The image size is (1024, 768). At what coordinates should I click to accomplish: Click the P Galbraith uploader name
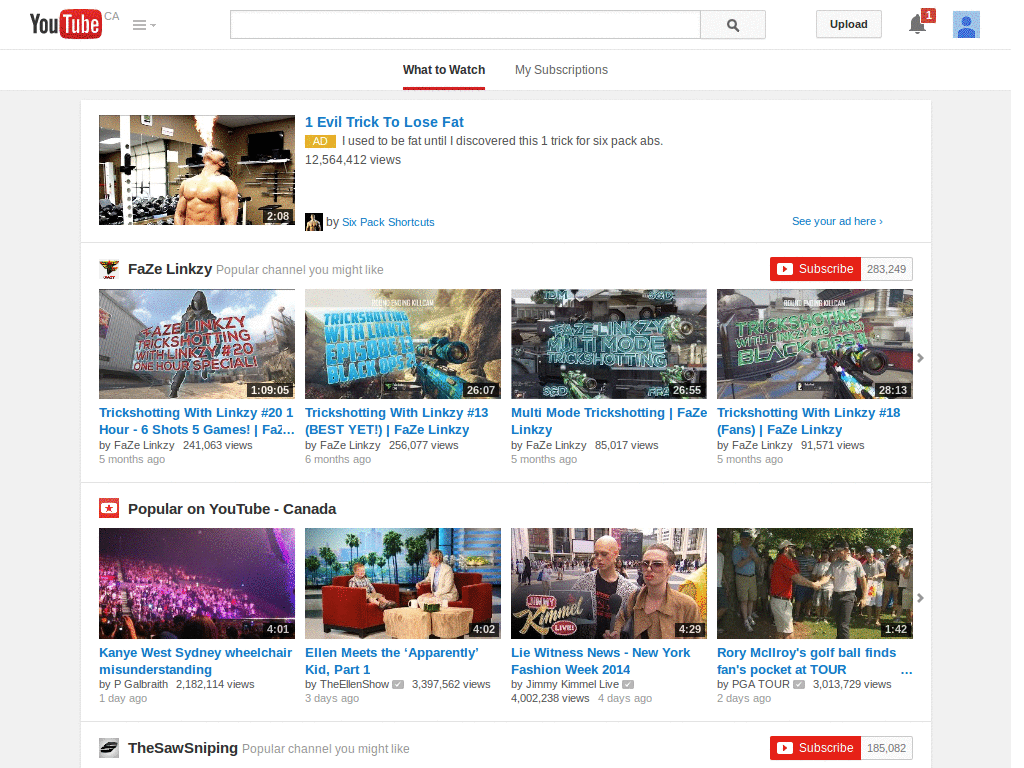point(141,684)
